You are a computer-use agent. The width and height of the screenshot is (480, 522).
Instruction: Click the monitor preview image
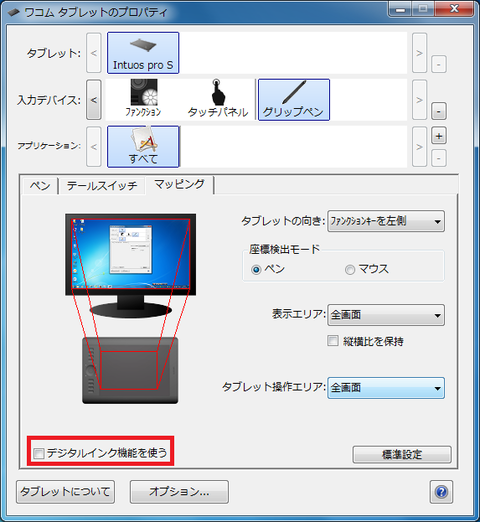[x=131, y=266]
